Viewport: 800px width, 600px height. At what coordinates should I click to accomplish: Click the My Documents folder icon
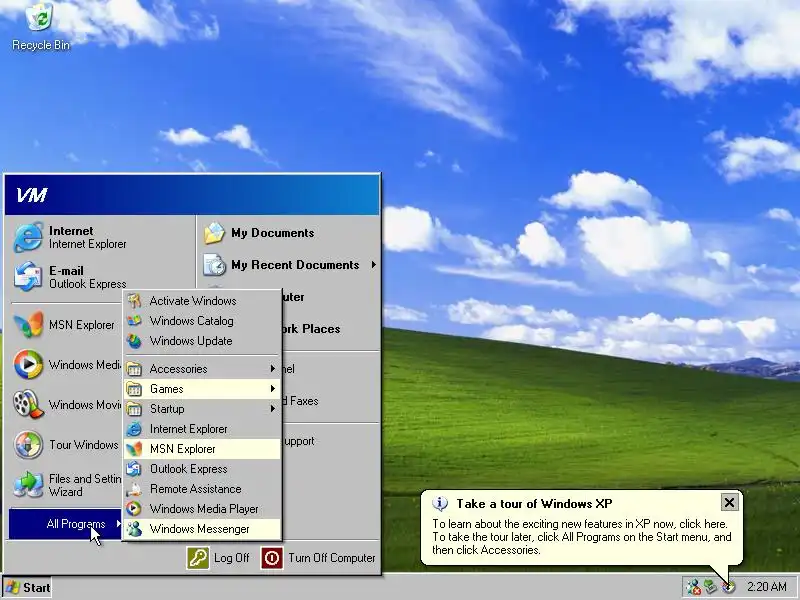(214, 233)
